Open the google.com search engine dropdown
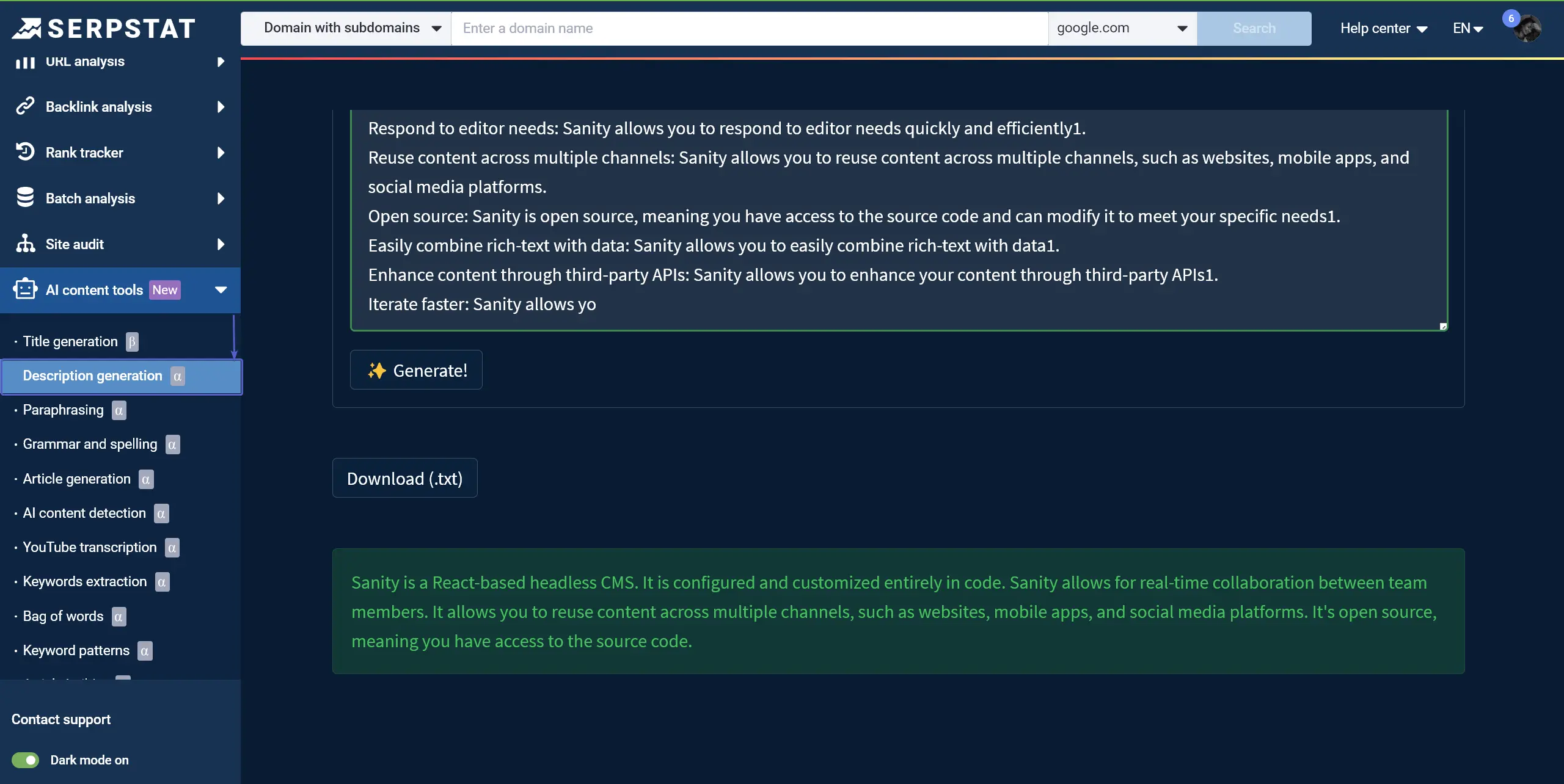This screenshot has height=784, width=1564. point(1122,28)
